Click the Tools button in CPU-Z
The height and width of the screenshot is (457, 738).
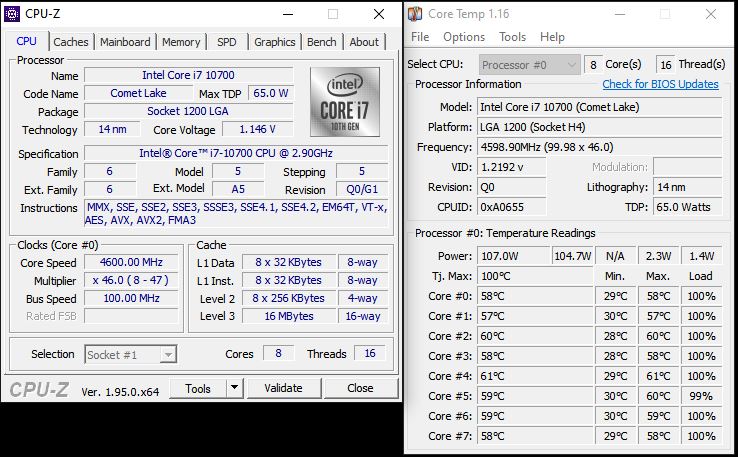click(x=198, y=388)
